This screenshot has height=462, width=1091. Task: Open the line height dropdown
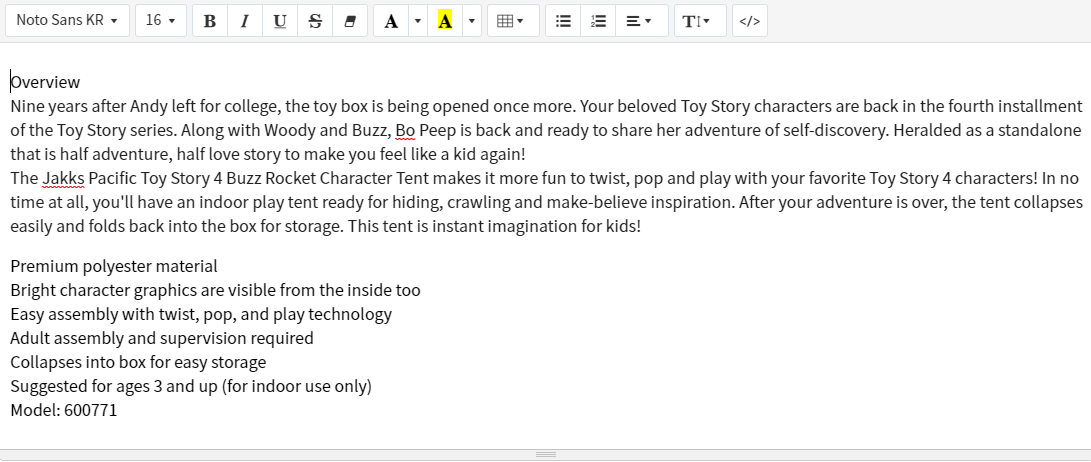click(700, 20)
